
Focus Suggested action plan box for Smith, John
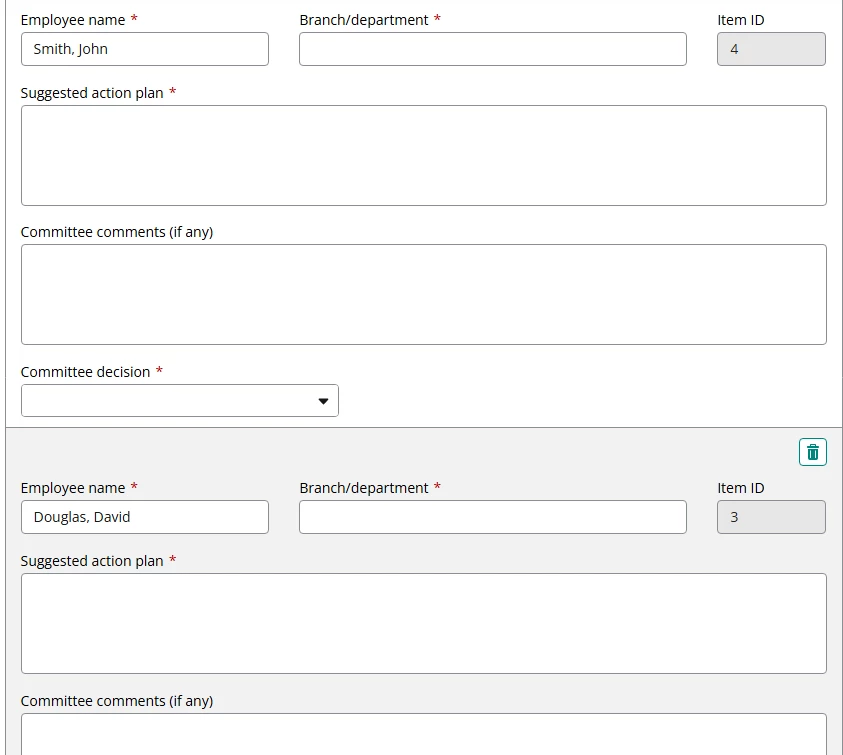(424, 155)
